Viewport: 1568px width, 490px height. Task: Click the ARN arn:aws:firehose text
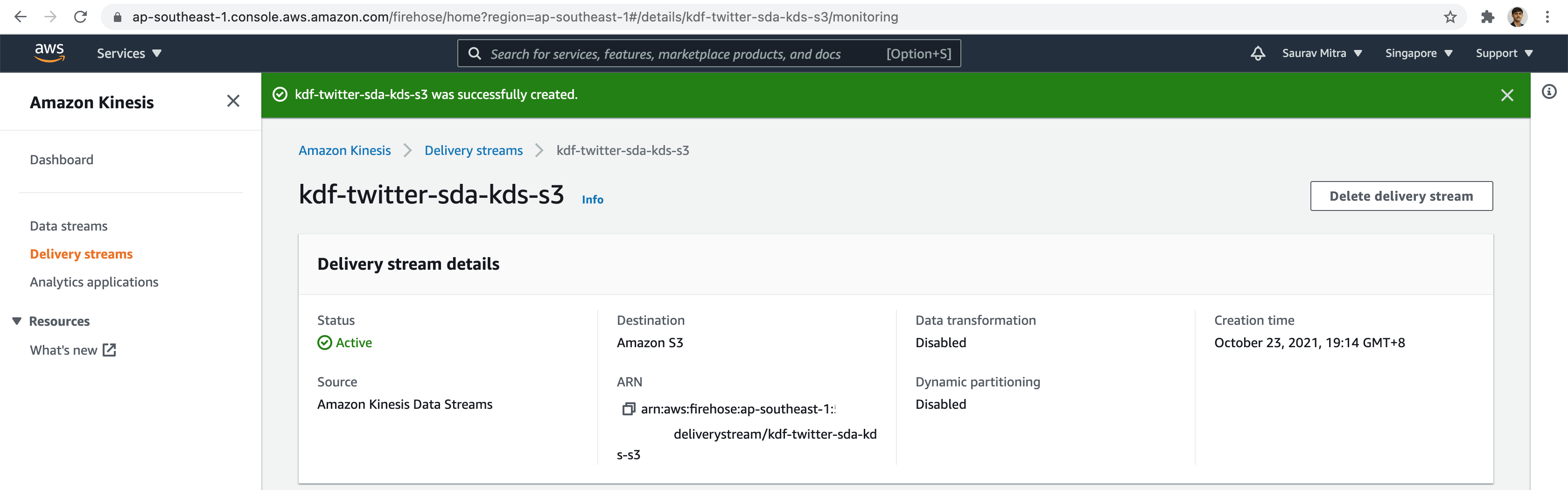pos(738,409)
